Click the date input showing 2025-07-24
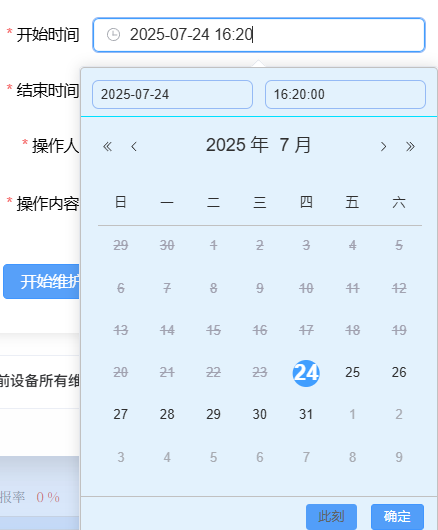The image size is (438, 530). [x=172, y=94]
